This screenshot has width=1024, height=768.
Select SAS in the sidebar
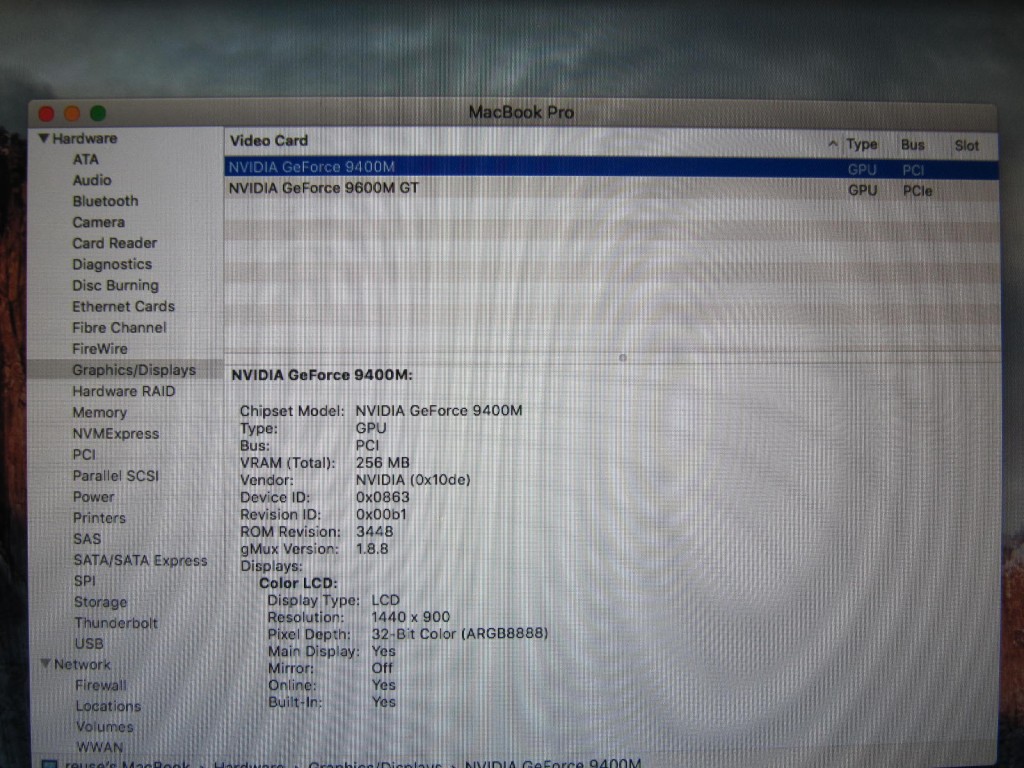click(x=88, y=539)
